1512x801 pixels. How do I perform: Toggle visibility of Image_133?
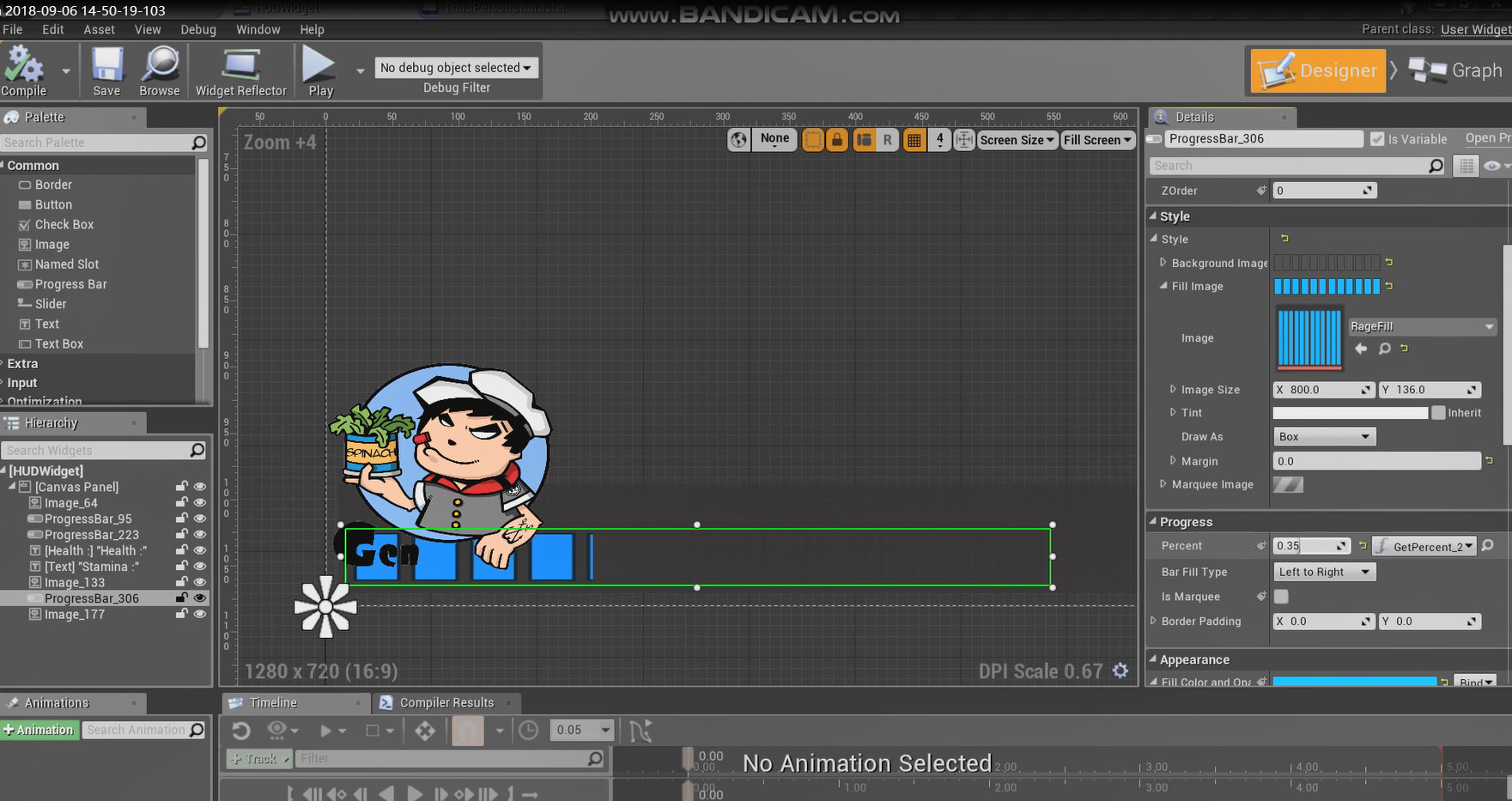[200, 582]
